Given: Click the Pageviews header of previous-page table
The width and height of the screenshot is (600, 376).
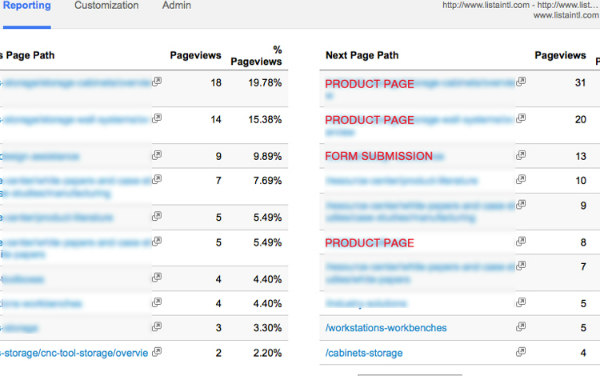Looking at the screenshot, I should 196,55.
